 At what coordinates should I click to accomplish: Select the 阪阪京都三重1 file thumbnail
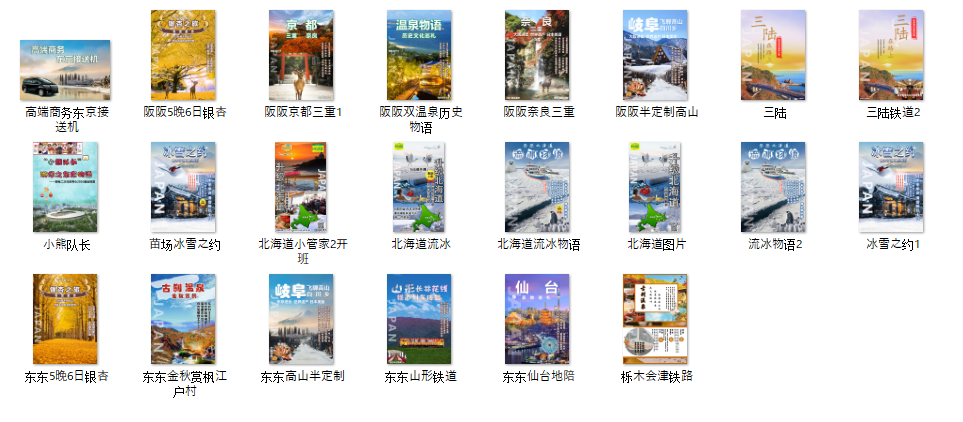tap(301, 55)
